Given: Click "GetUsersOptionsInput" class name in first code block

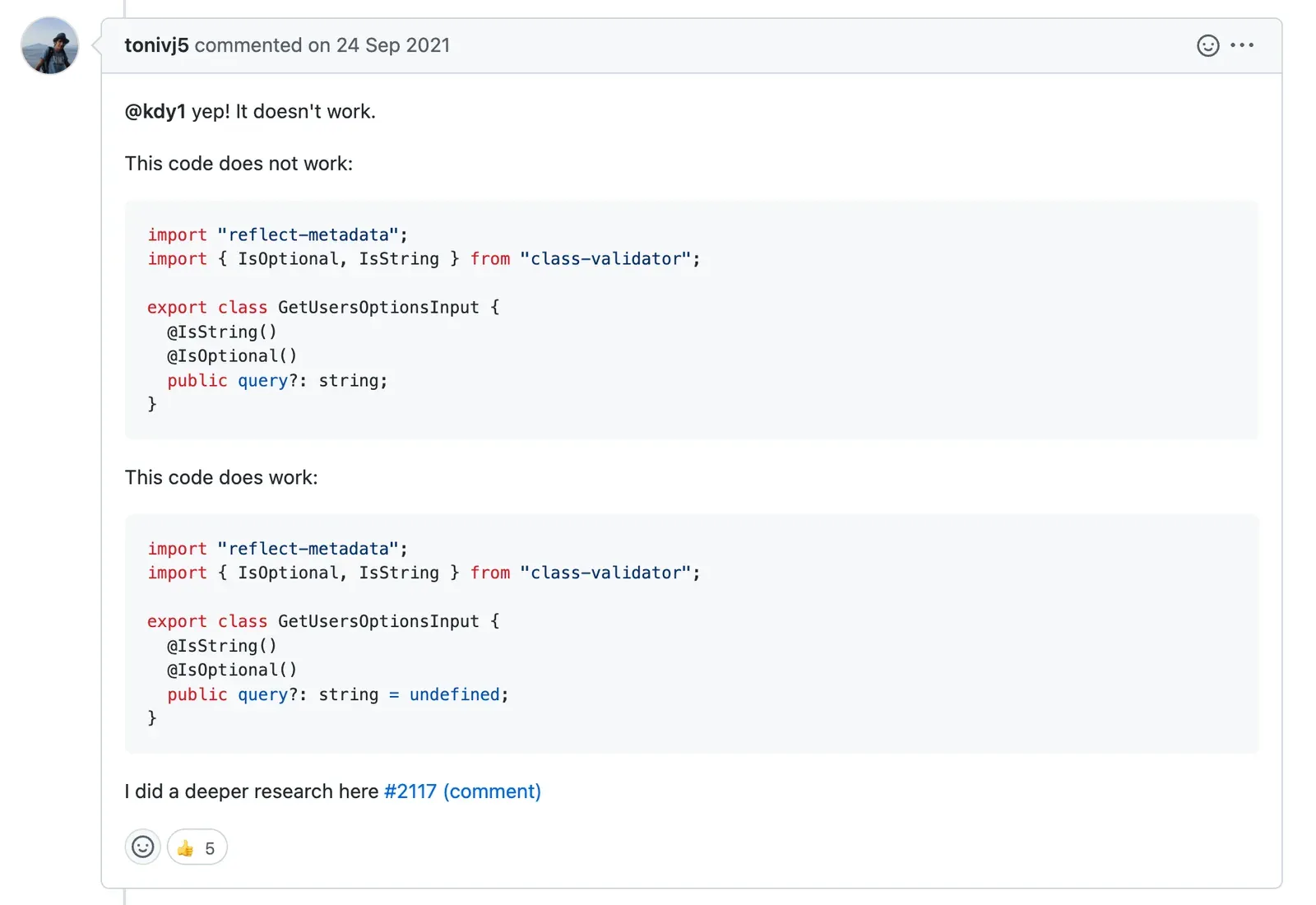Looking at the screenshot, I should pyautogui.click(x=378, y=308).
